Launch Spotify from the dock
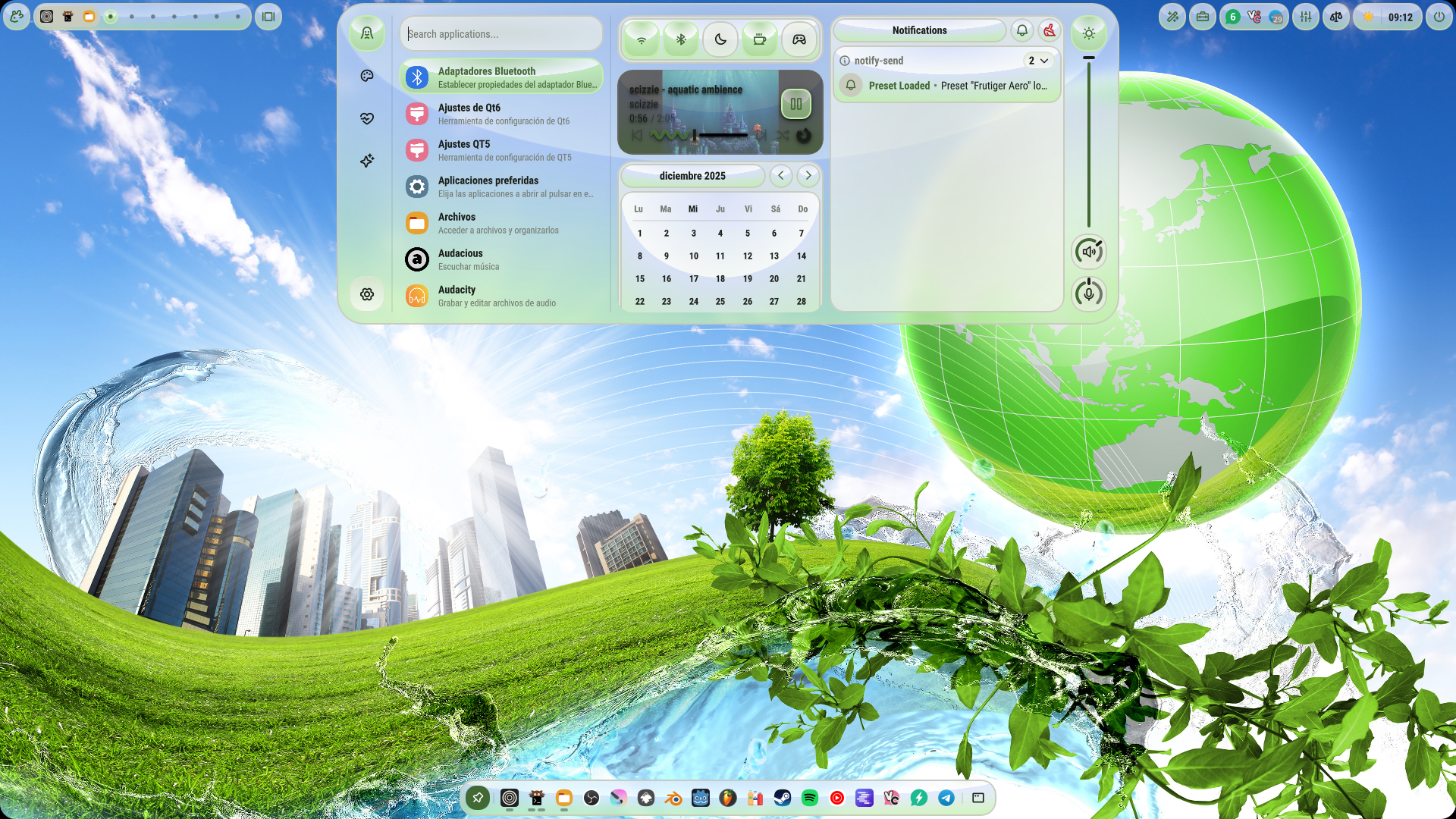1456x819 pixels. tap(810, 798)
